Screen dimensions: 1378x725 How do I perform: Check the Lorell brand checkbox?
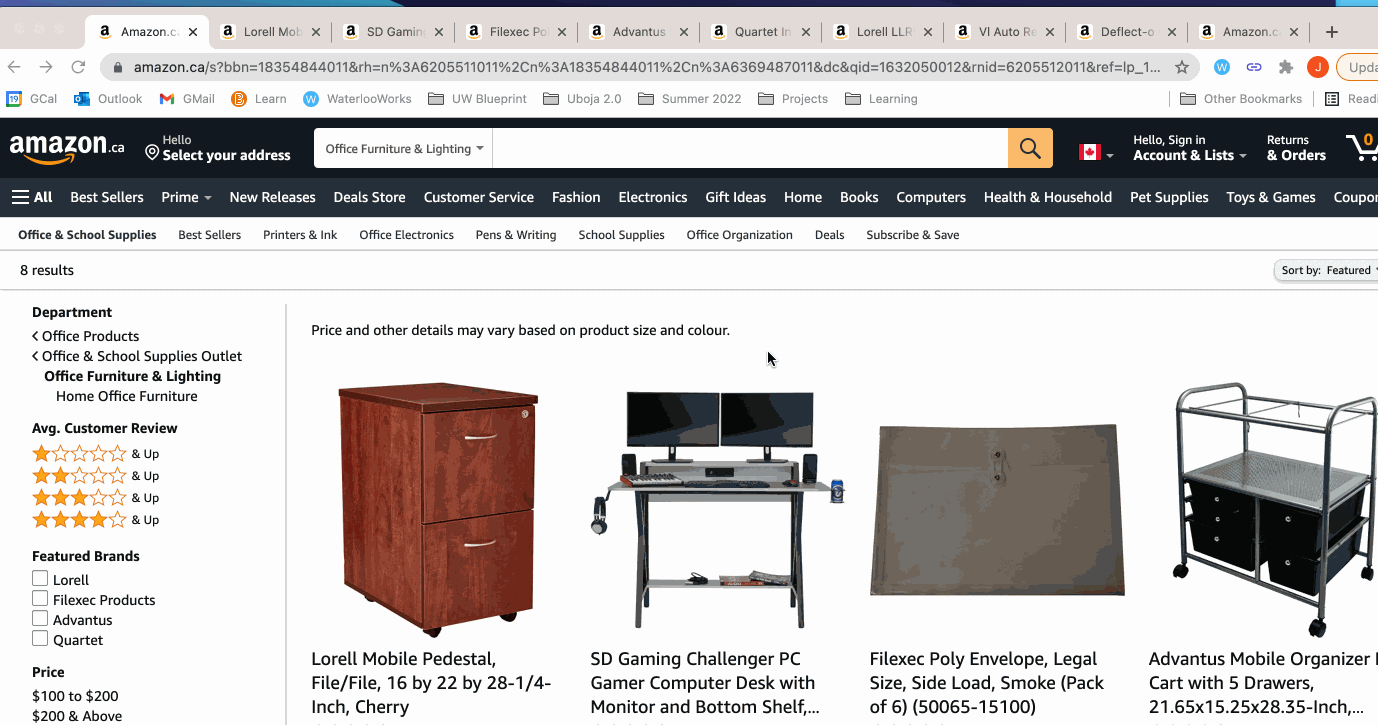[x=40, y=579]
